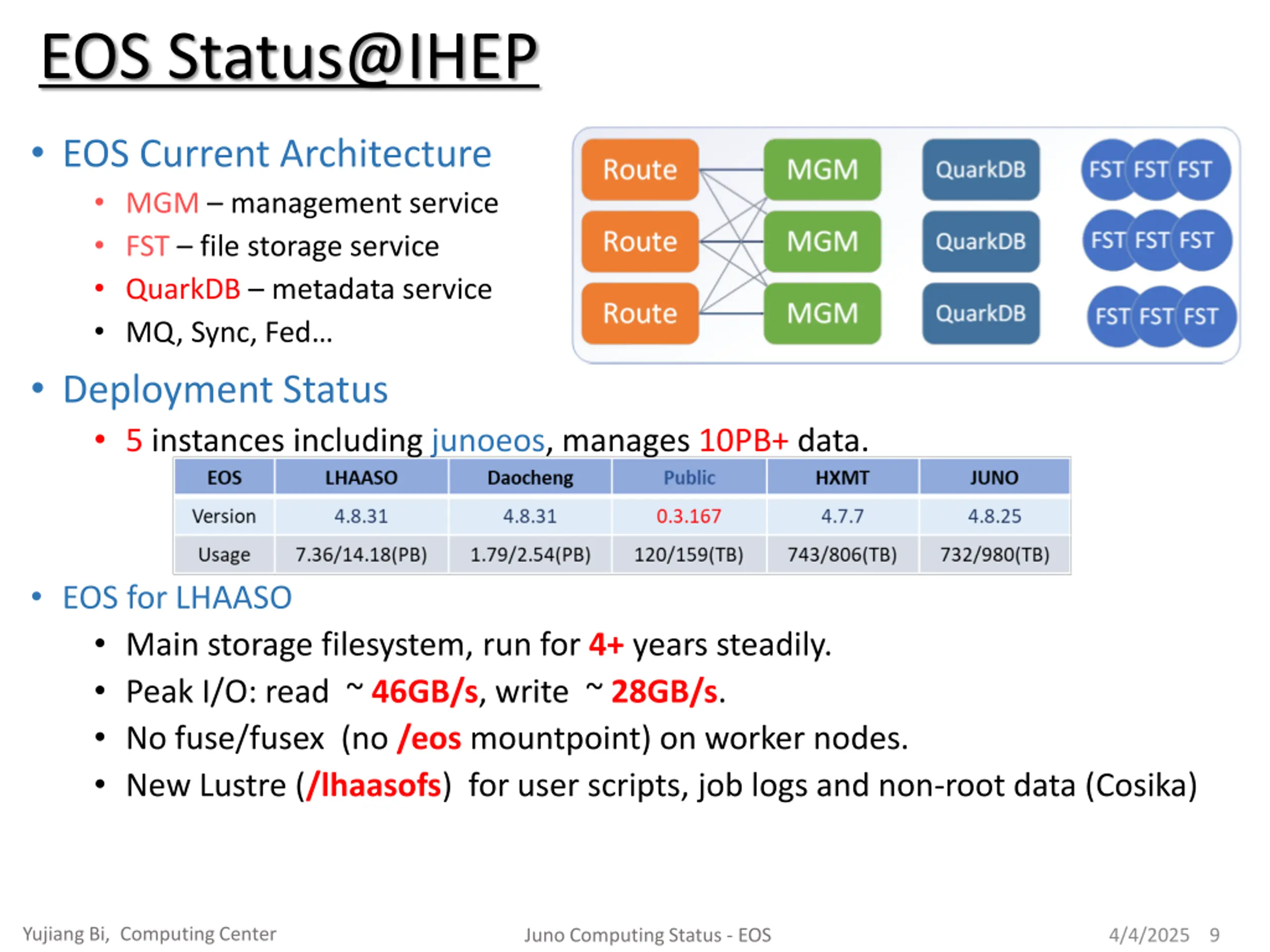Select the top QuarkDB box
The width and height of the screenshot is (1270, 952).
pyautogui.click(x=981, y=170)
